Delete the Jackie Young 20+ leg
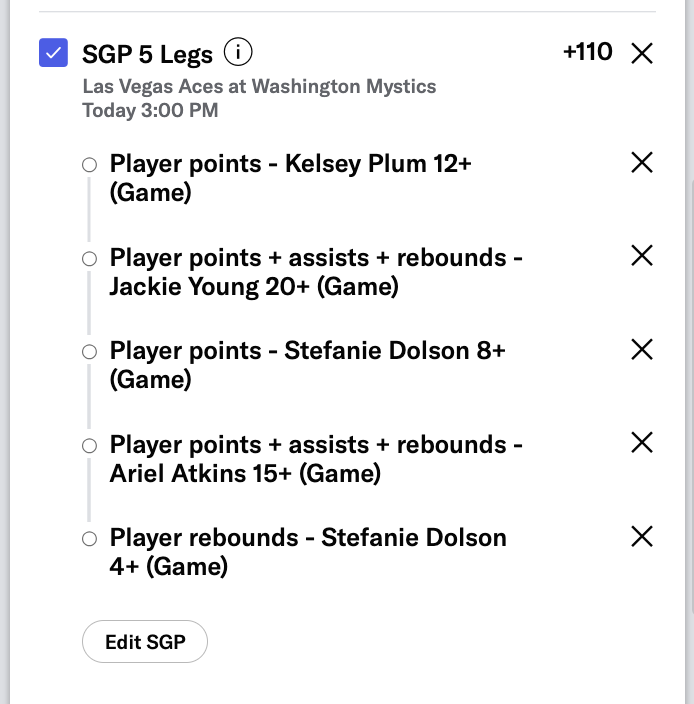 [x=642, y=256]
